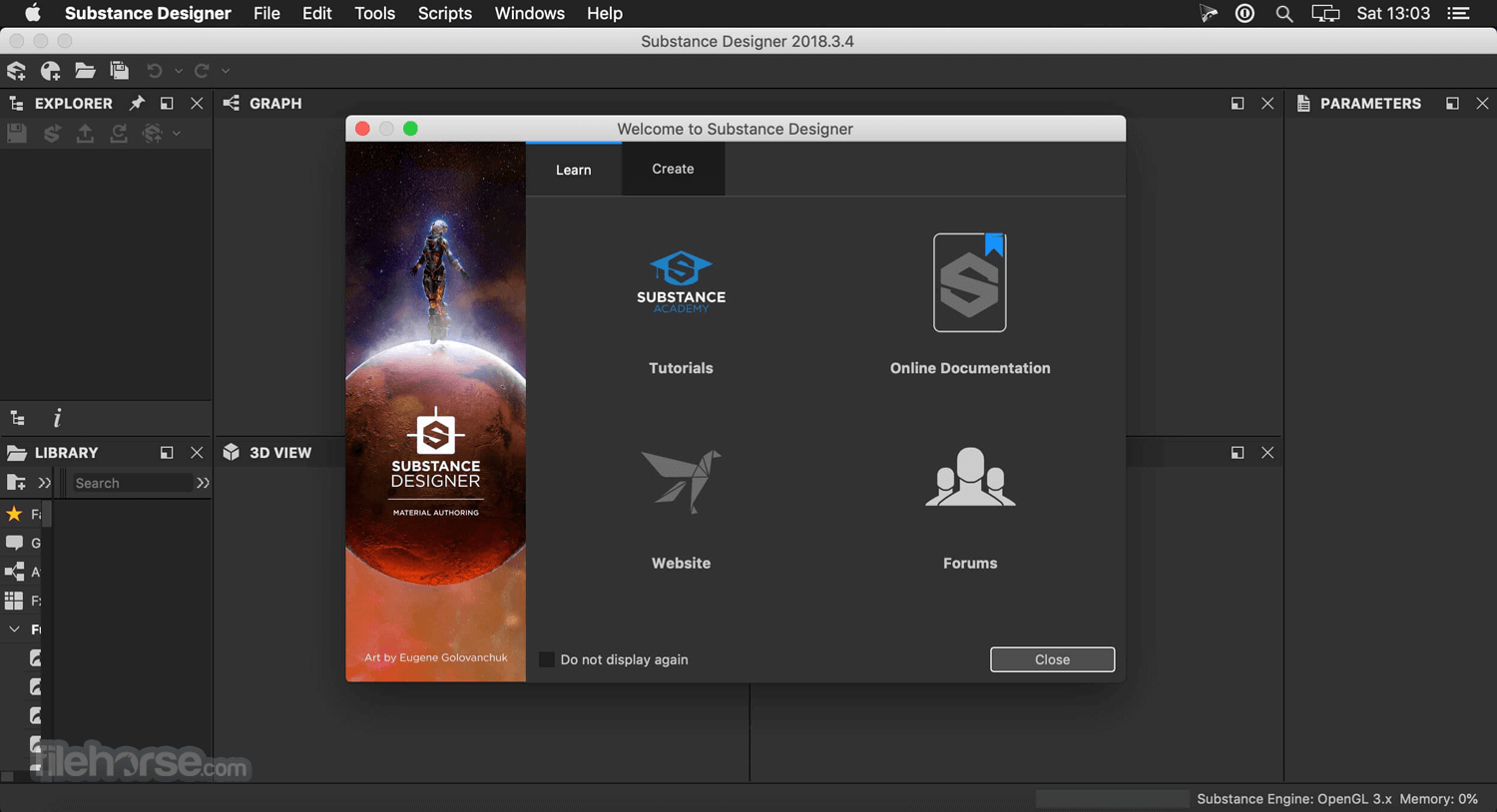Enable the Do not display again checkbox

(547, 659)
